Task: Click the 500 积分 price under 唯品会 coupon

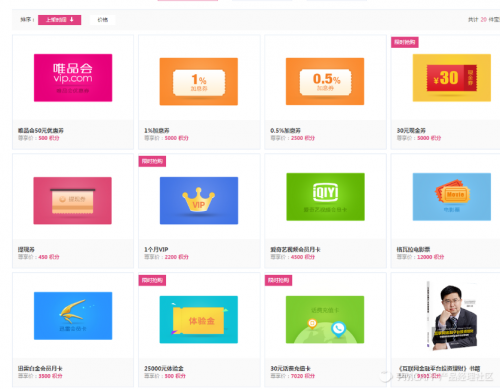Action: [49, 138]
